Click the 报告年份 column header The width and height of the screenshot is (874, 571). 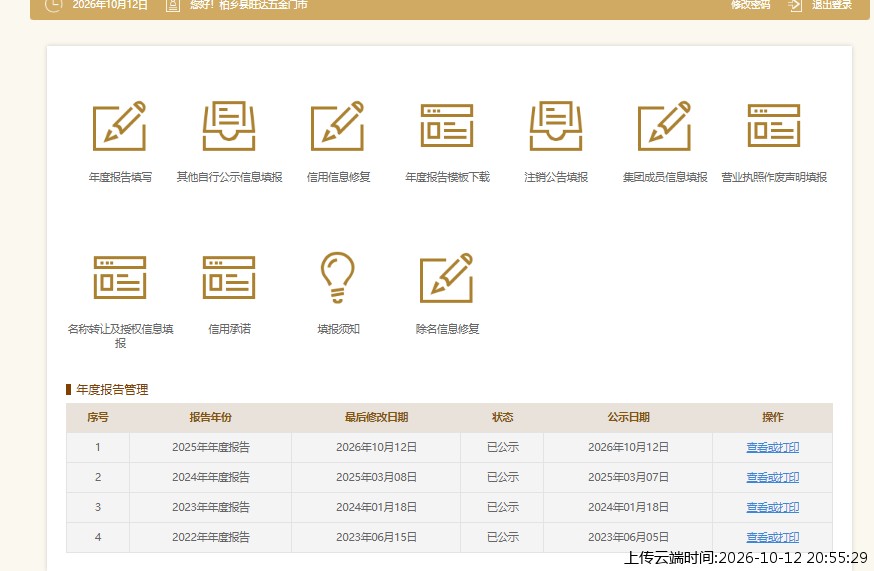tap(210, 417)
